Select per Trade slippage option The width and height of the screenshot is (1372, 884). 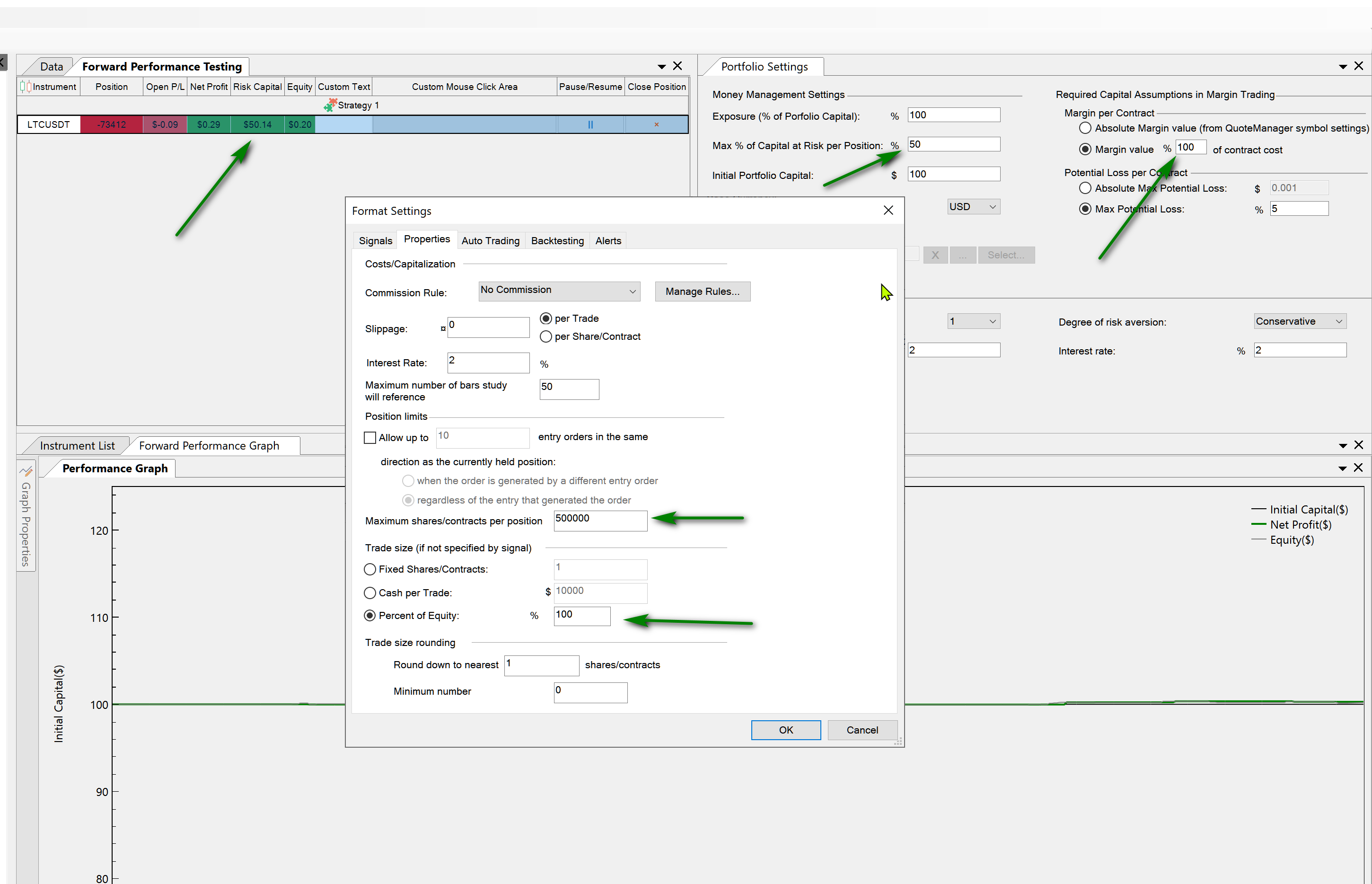[x=545, y=318]
